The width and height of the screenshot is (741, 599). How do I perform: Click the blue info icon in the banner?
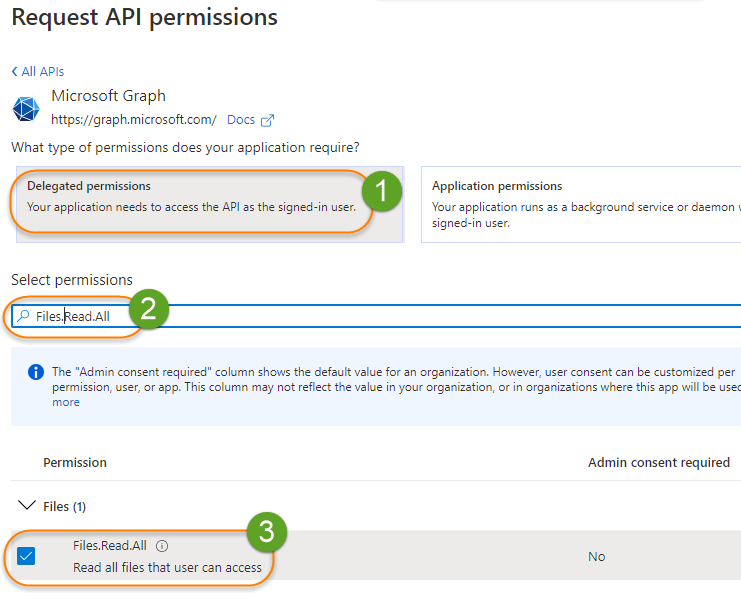[36, 372]
